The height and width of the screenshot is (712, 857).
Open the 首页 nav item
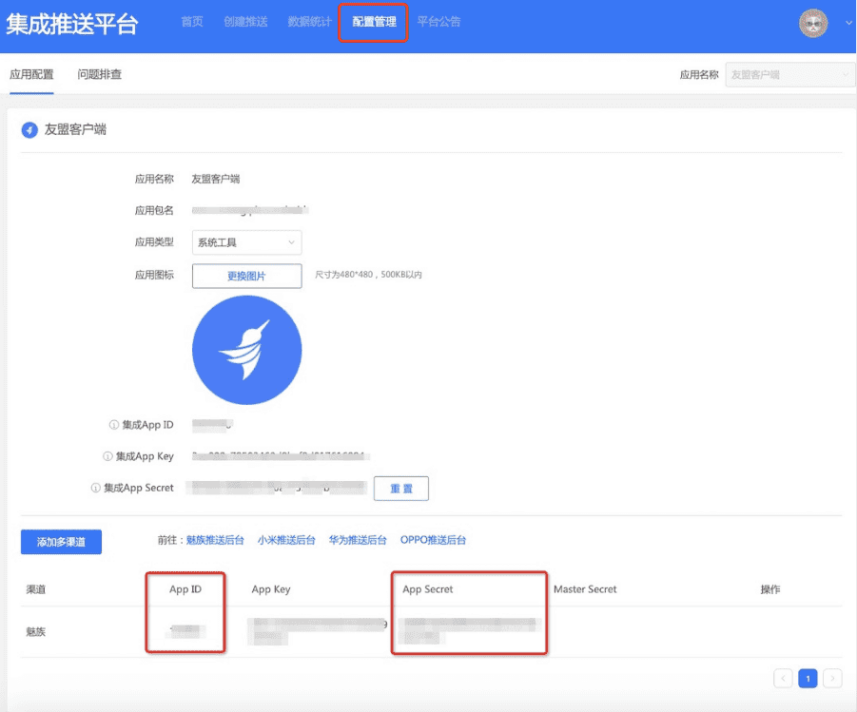coord(192,22)
